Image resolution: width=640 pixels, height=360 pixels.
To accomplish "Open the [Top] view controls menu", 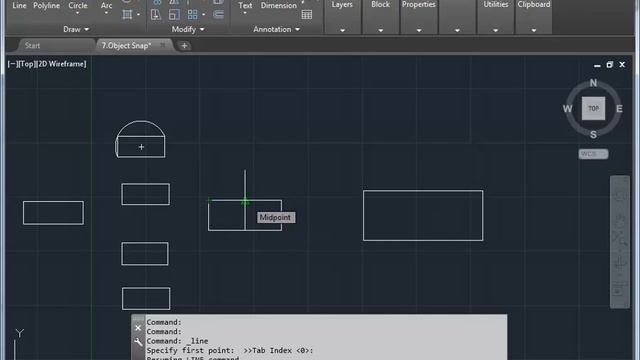I will pos(26,64).
